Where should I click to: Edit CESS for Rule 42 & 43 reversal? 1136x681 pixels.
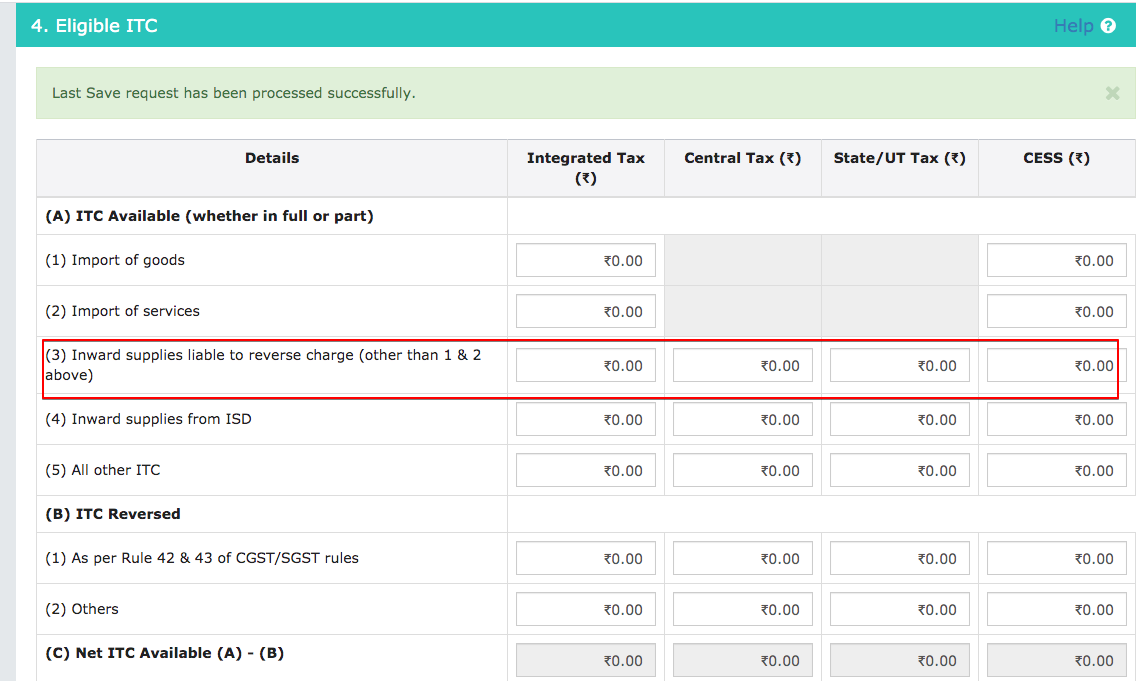(x=1056, y=558)
